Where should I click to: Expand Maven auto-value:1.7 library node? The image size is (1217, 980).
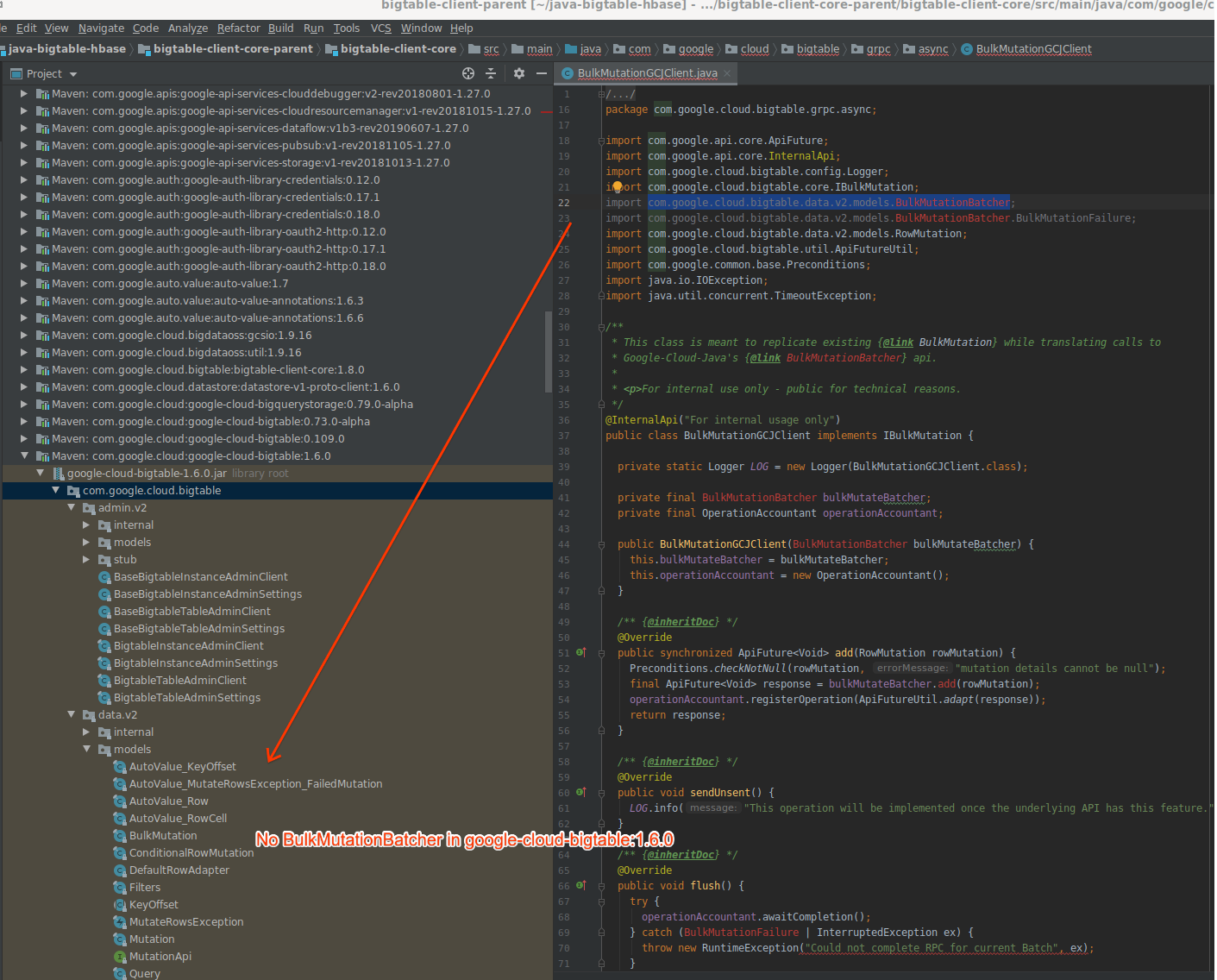tap(24, 283)
